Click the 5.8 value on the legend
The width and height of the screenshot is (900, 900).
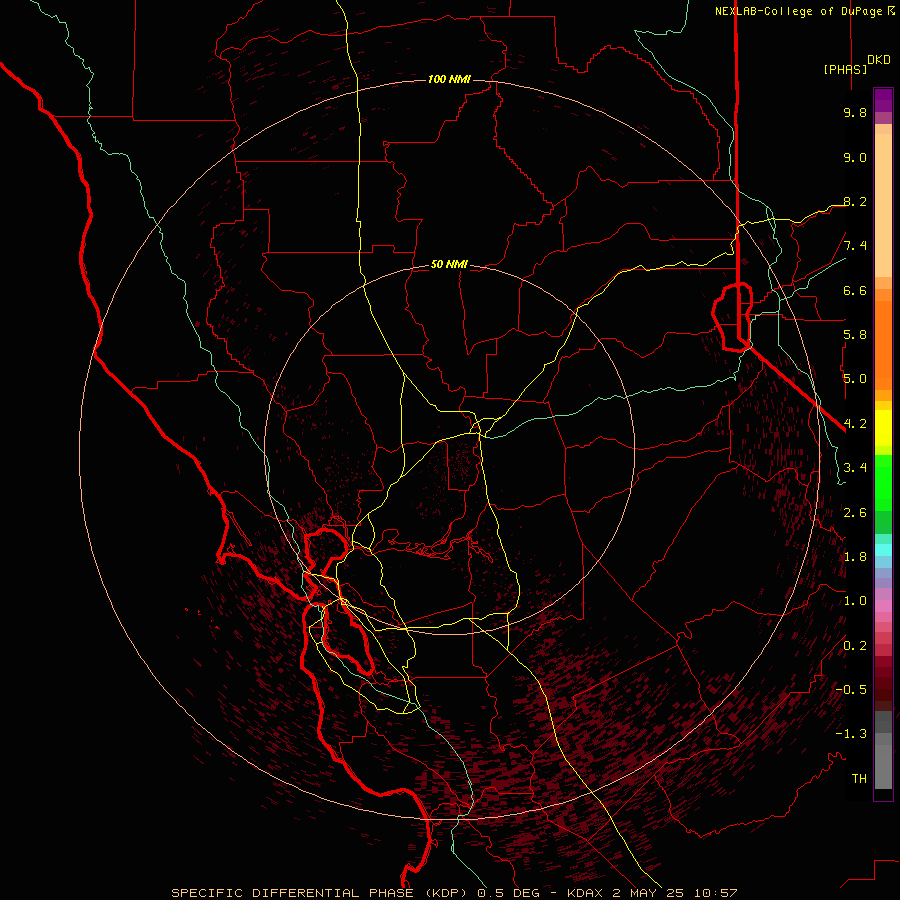coord(855,335)
